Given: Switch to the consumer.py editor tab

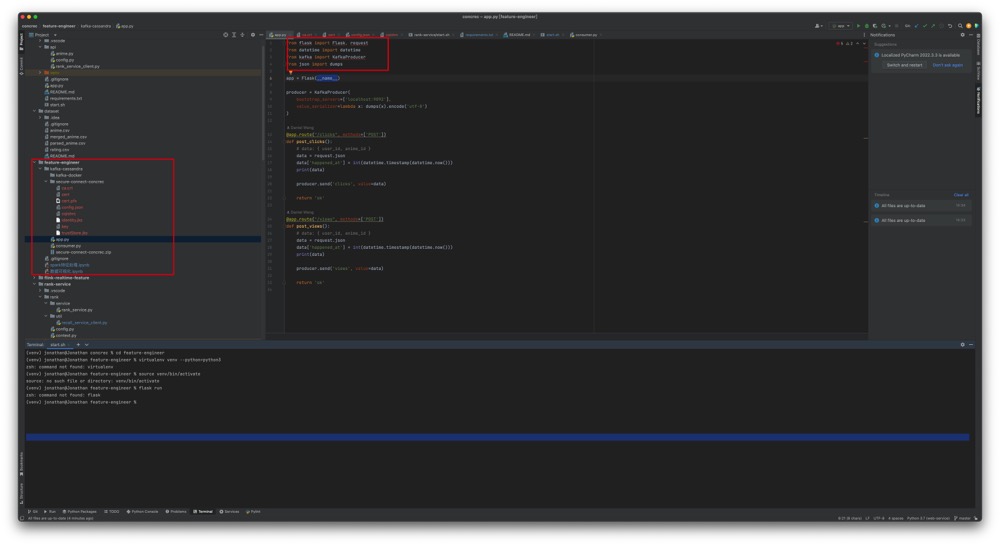Looking at the screenshot, I should point(584,35).
